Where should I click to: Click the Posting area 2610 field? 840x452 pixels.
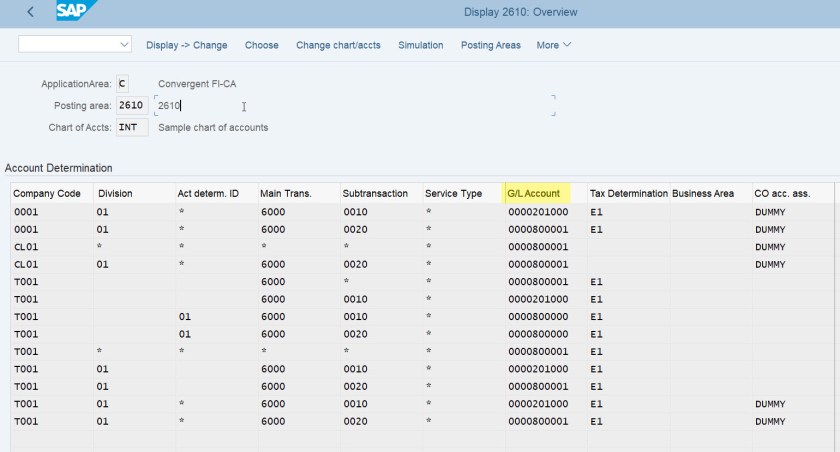coord(132,106)
